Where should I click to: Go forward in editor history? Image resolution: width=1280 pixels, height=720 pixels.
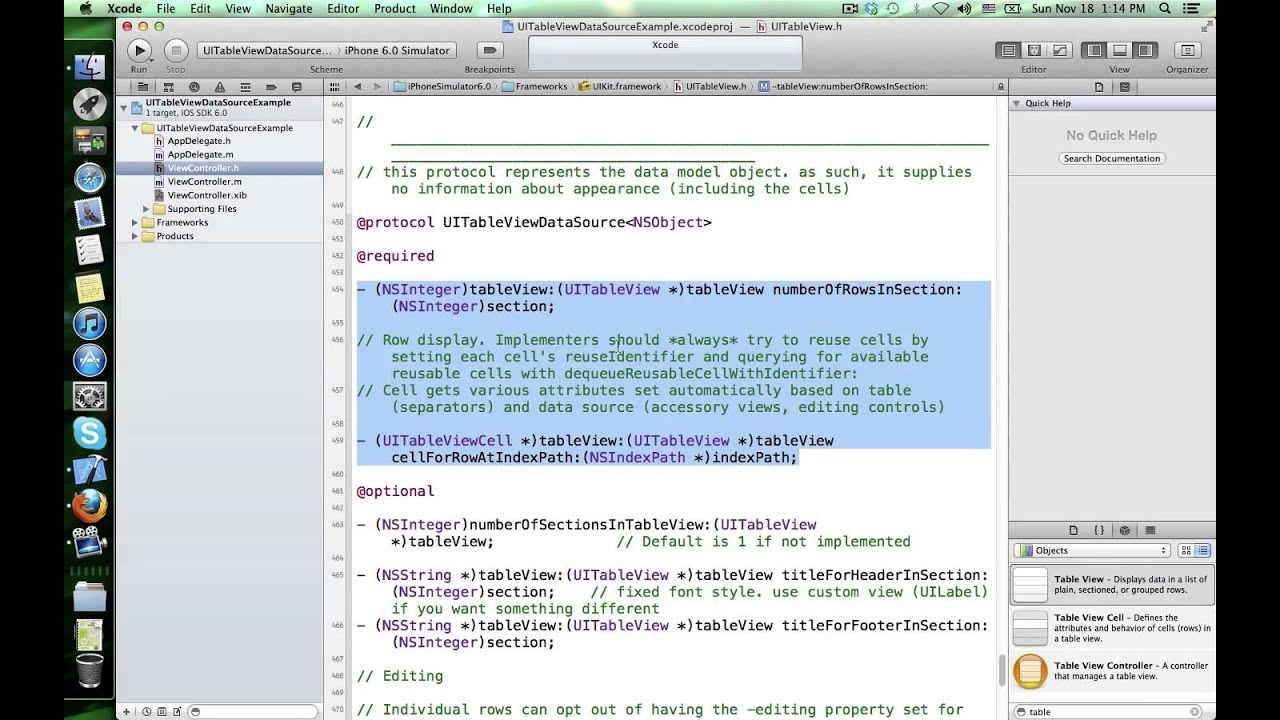pos(378,87)
